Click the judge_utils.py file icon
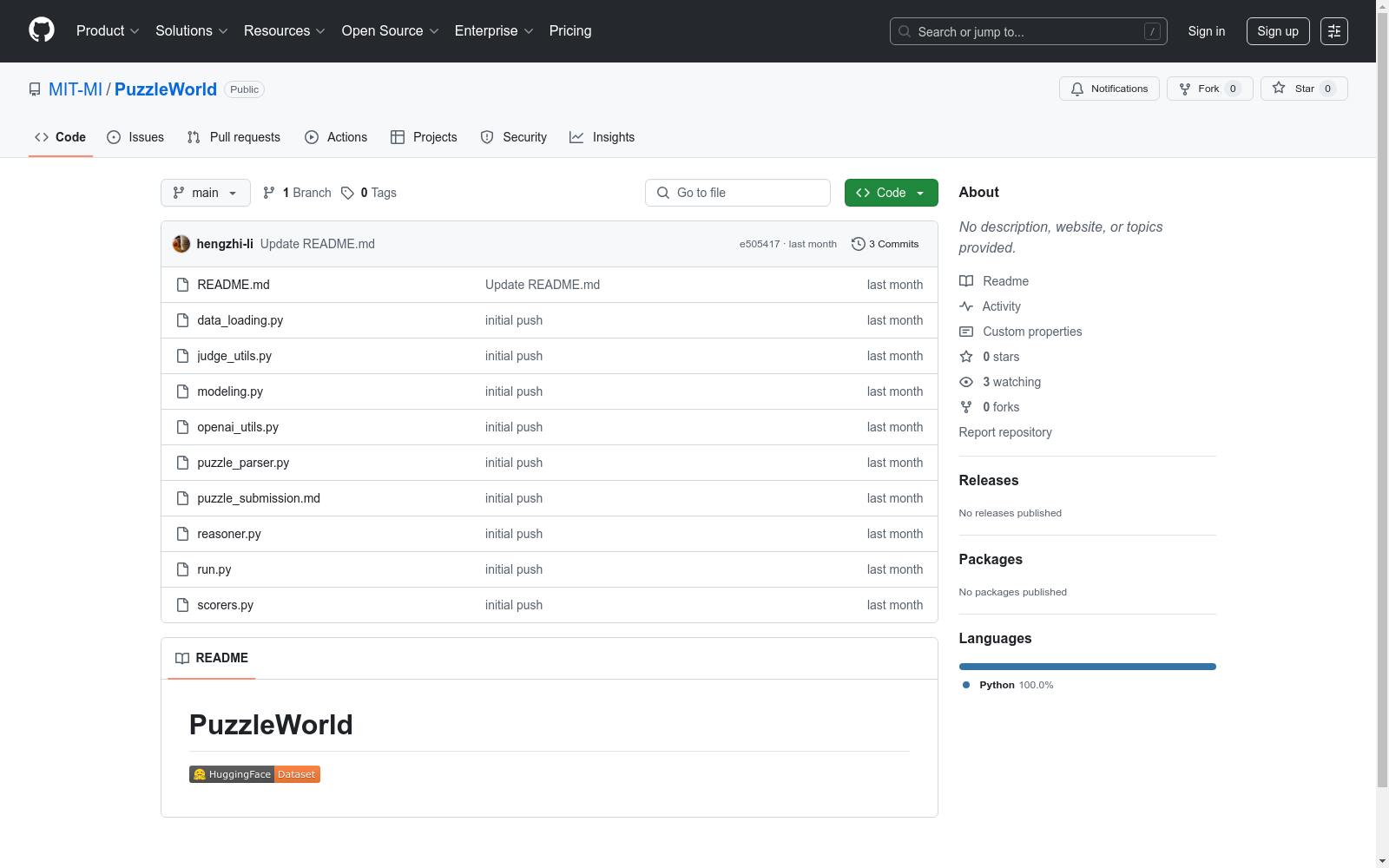The width and height of the screenshot is (1389, 868). (x=182, y=356)
